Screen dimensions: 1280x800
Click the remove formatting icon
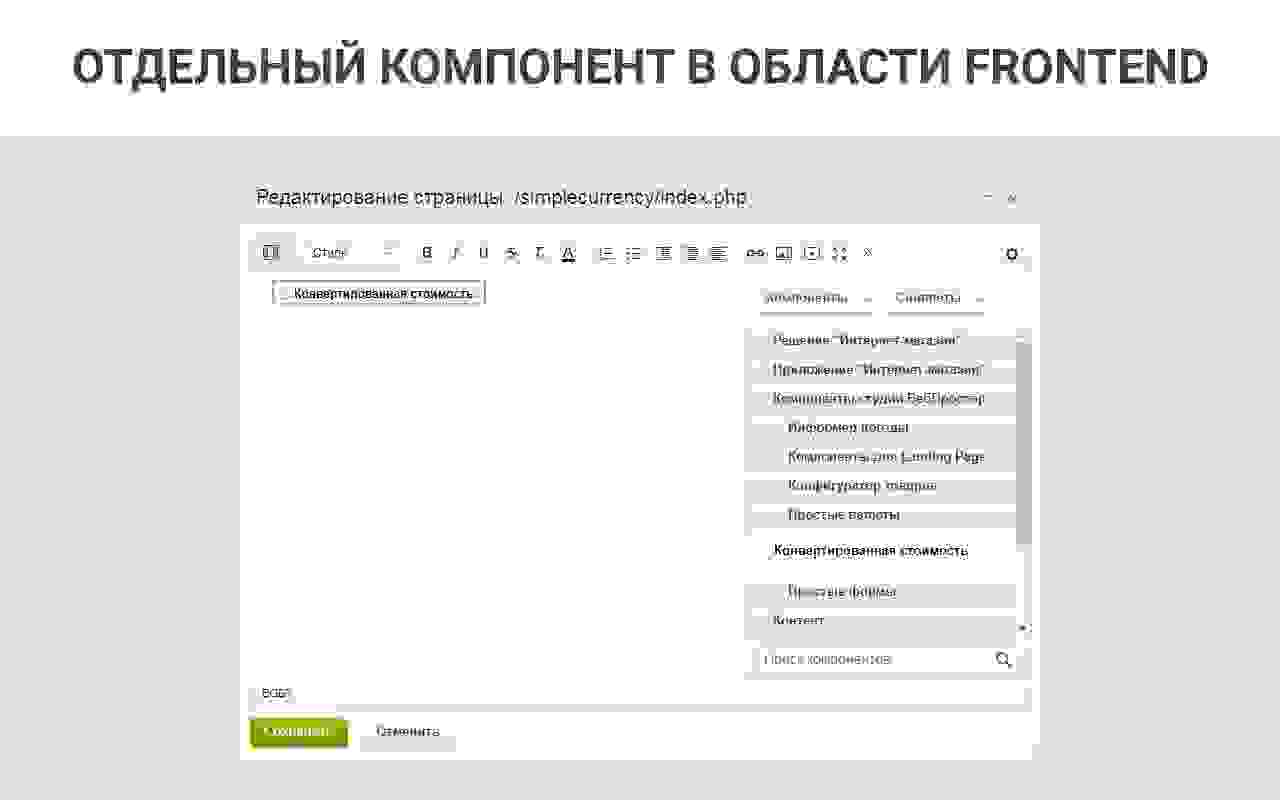(540, 253)
